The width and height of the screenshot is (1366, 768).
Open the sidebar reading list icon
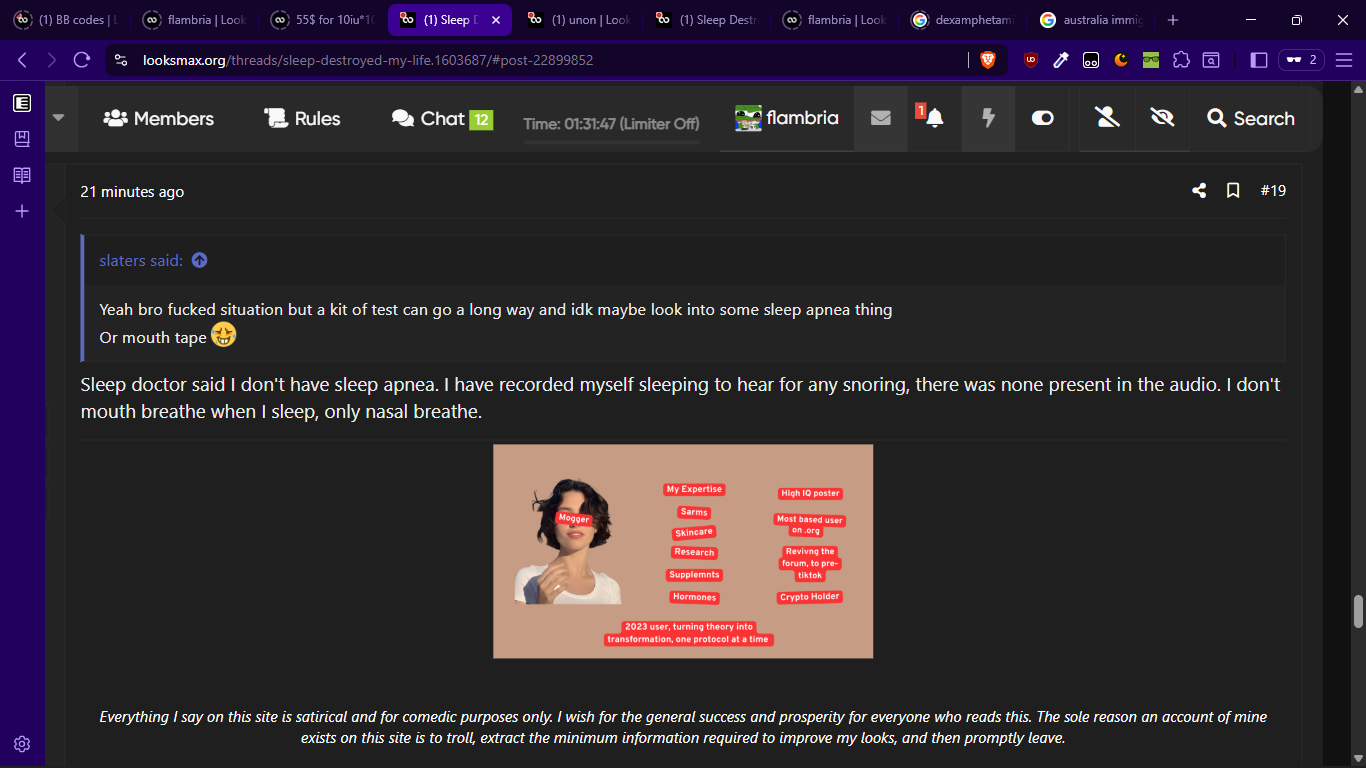(22, 175)
